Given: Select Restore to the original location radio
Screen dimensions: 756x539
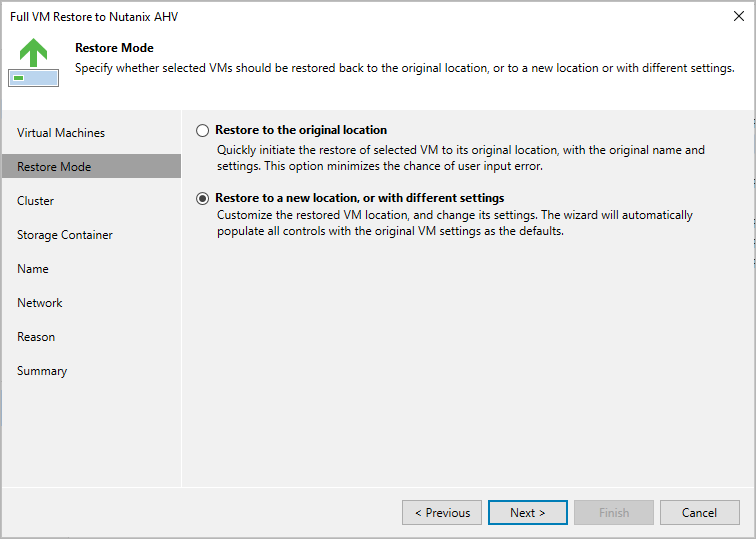Looking at the screenshot, I should (203, 130).
